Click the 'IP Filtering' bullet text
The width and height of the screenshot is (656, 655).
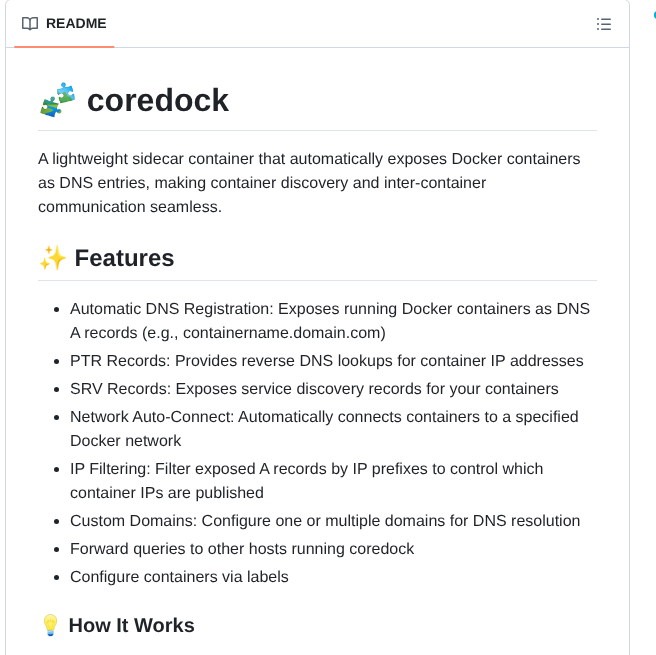click(306, 481)
